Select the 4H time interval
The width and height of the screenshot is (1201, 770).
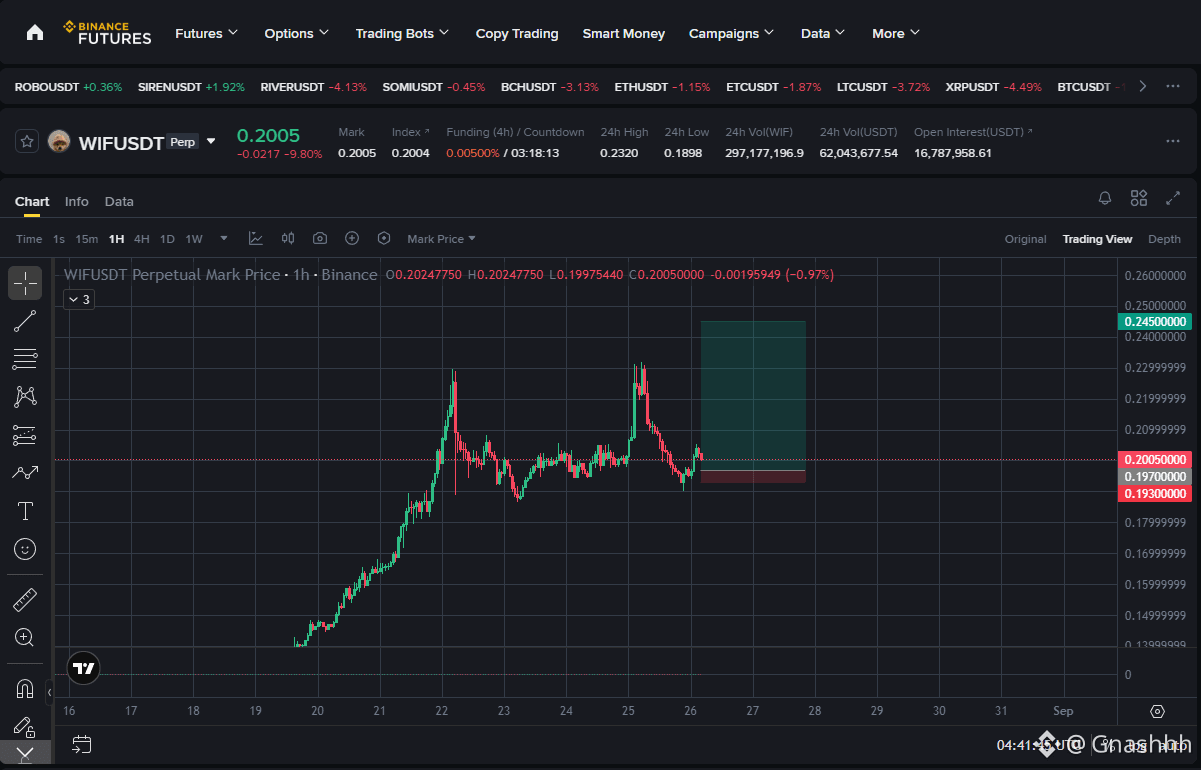point(142,239)
